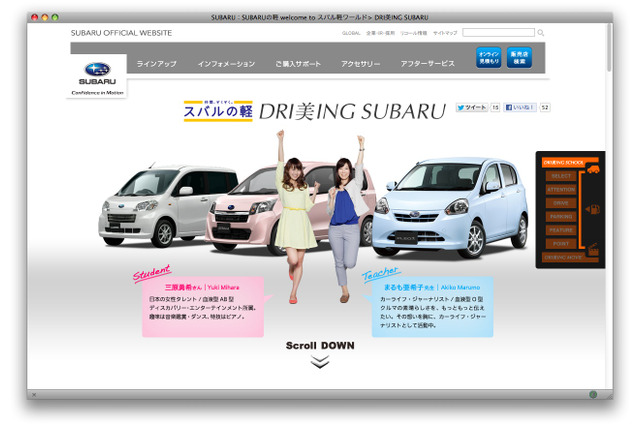Open DRI美ING MOVIE in side panel
This screenshot has height=426, width=640.
564,257
